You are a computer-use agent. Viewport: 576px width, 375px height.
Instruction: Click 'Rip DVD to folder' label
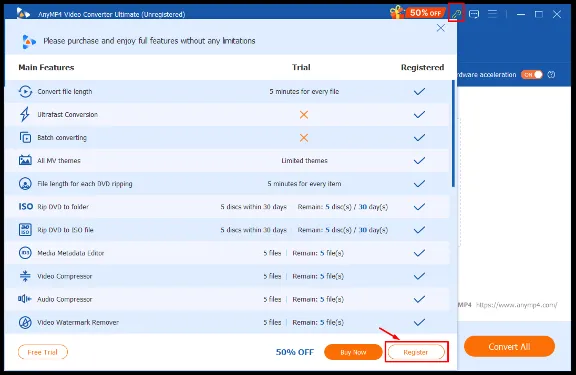(63, 206)
